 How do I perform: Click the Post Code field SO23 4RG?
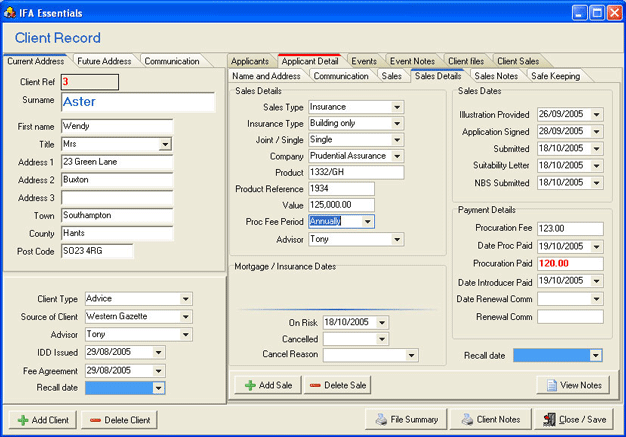pos(97,251)
